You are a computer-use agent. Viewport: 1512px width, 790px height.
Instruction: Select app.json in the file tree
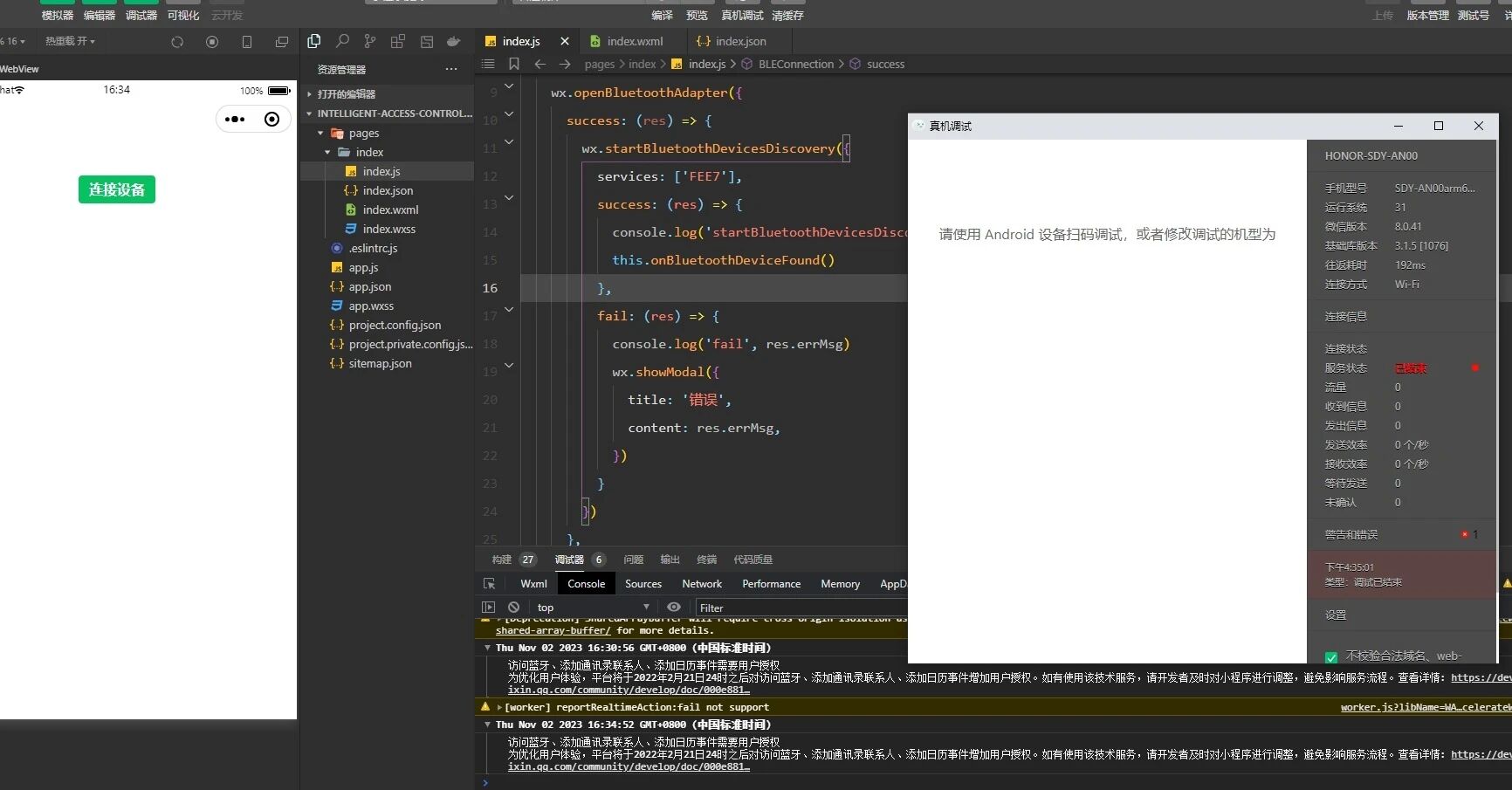370,286
